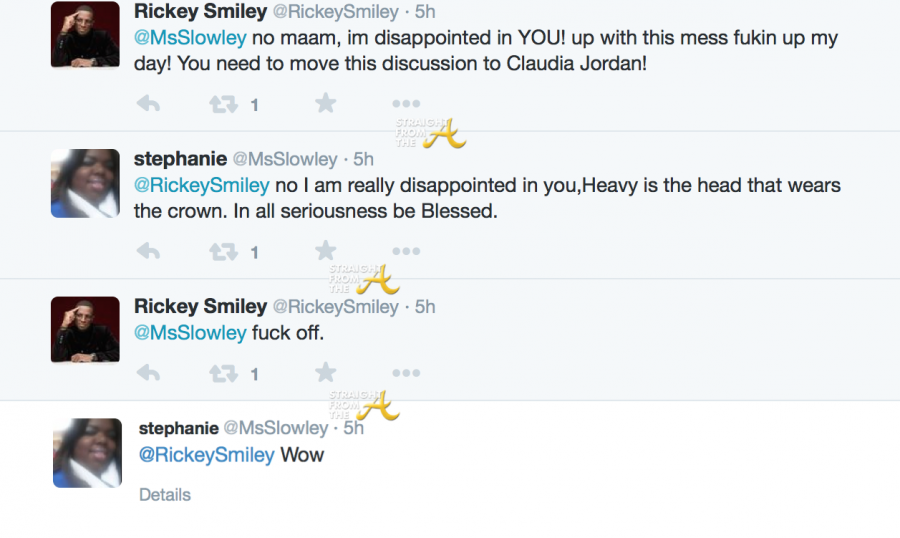The width and height of the screenshot is (900, 538).
Task: Favorite the tweet mentioning Claudia Jordan
Action: coord(325,103)
